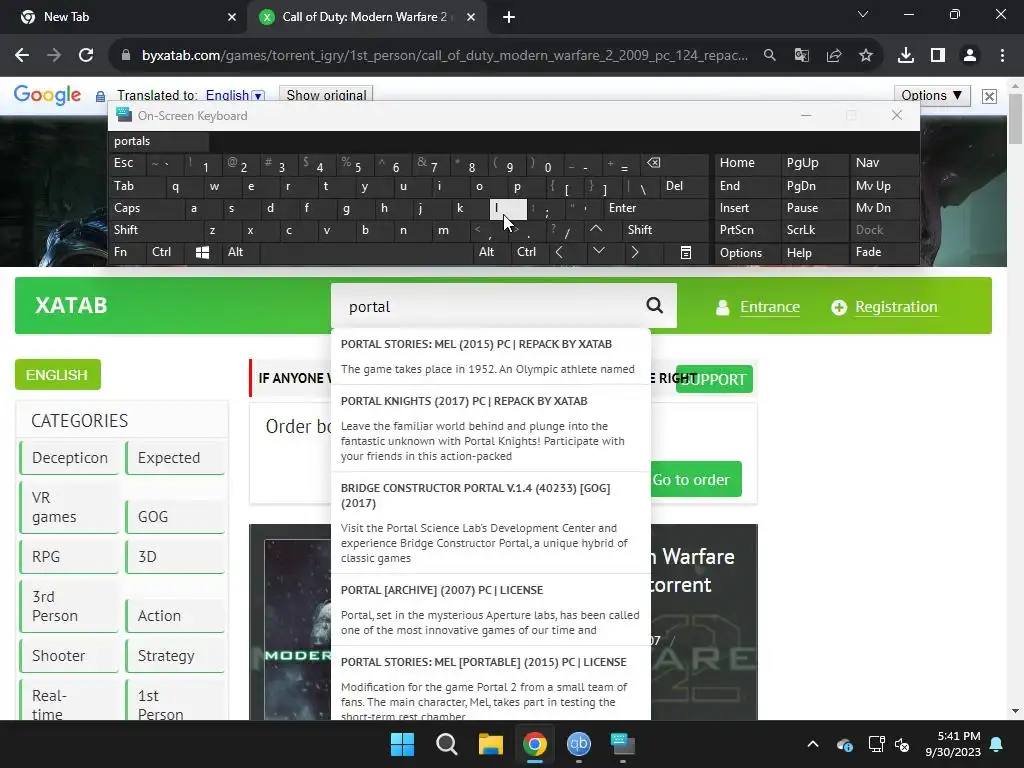Viewport: 1024px width, 768px height.
Task: Click the backspace key on On-Screen Keyboard
Action: pos(653,163)
